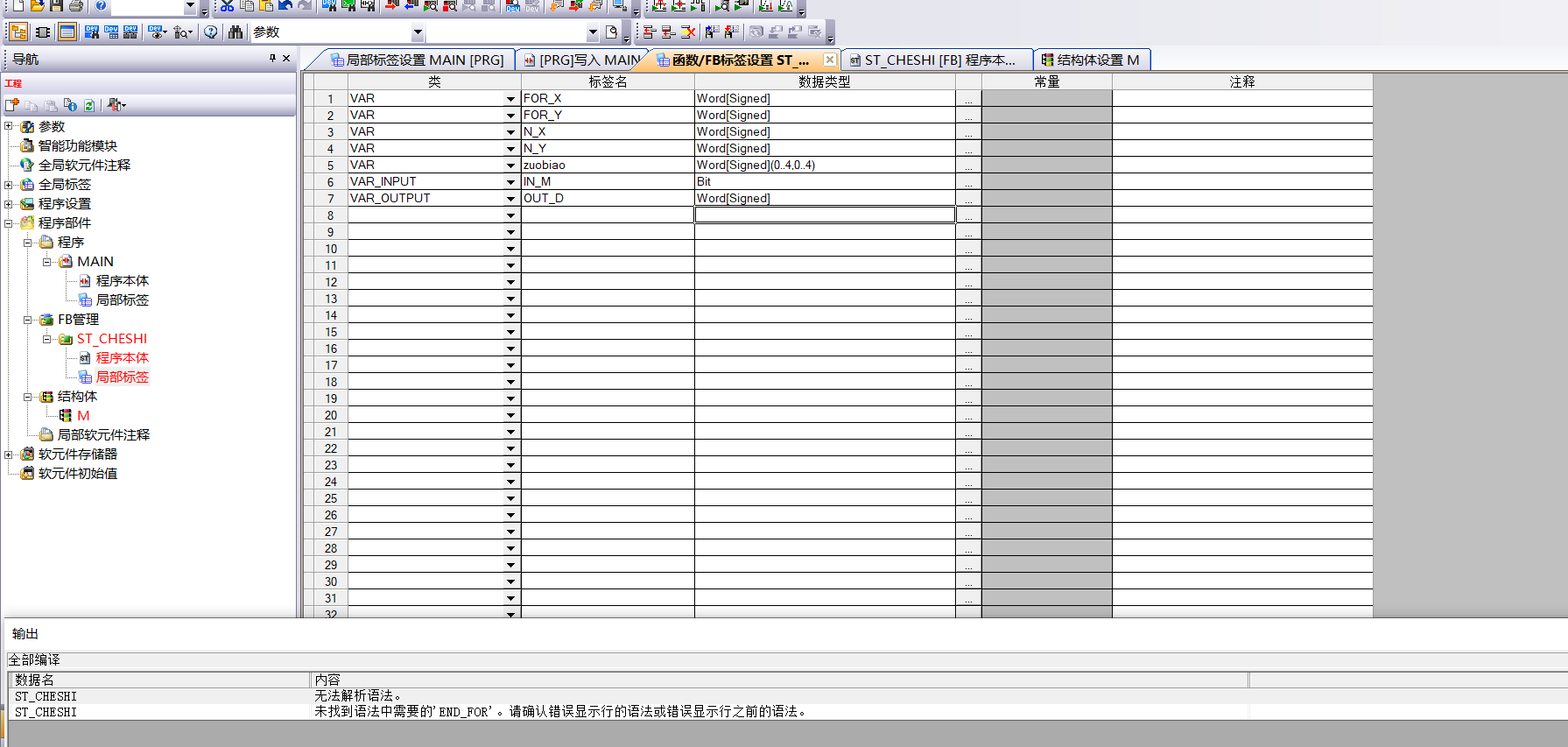Collapse the FB管理 tree node
The height and width of the screenshot is (747, 1568).
point(28,320)
